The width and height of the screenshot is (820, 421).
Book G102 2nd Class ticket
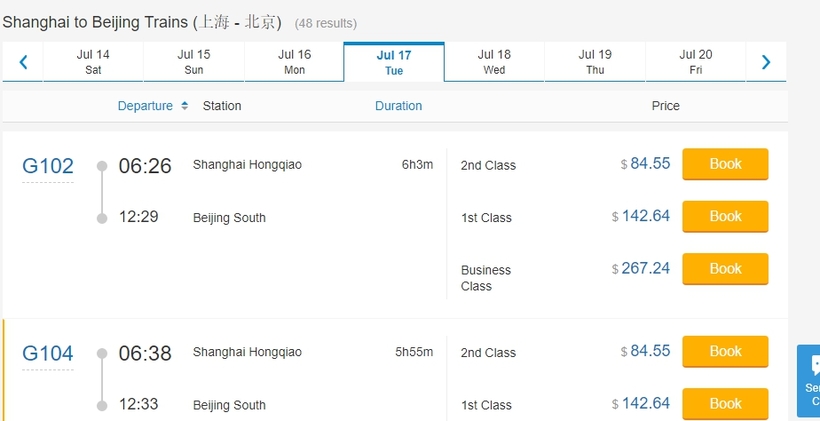pyautogui.click(x=725, y=164)
